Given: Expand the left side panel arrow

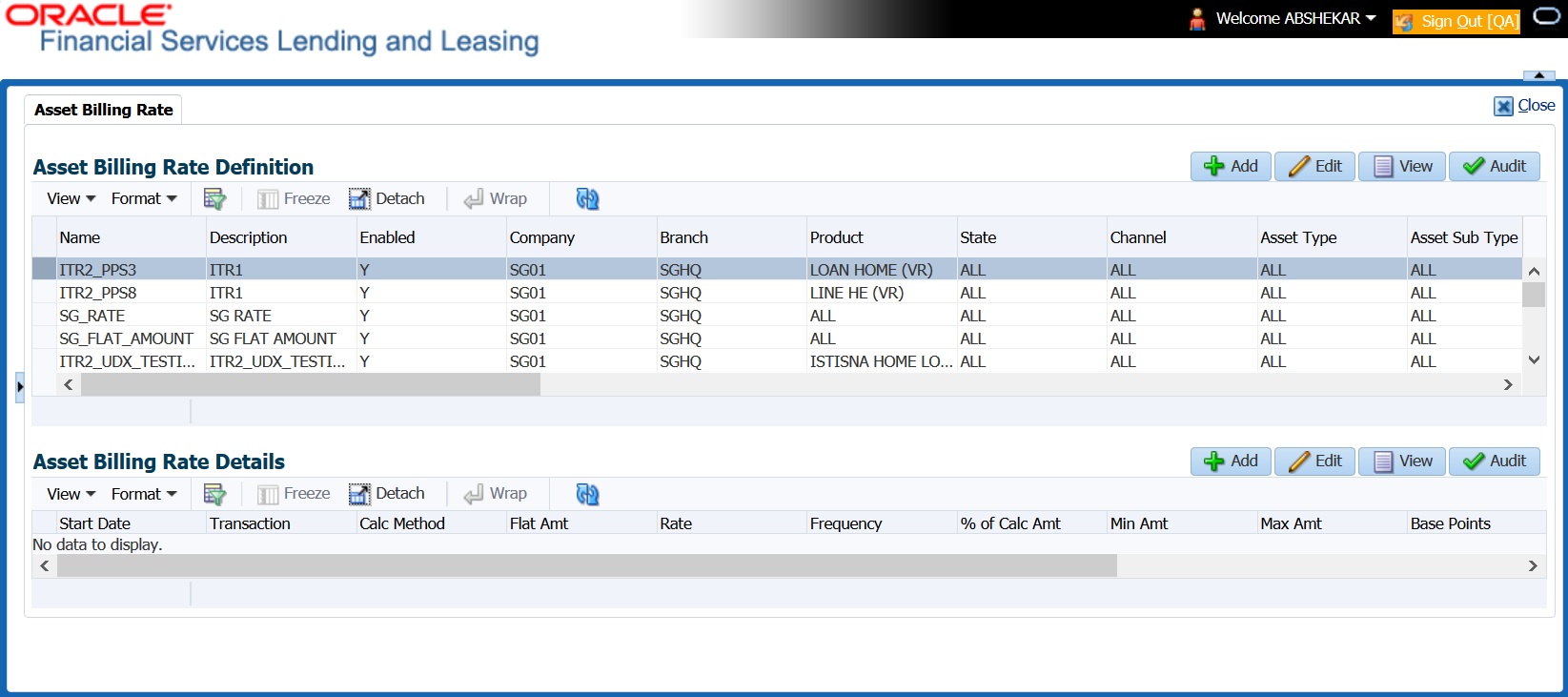Looking at the screenshot, I should pyautogui.click(x=20, y=387).
